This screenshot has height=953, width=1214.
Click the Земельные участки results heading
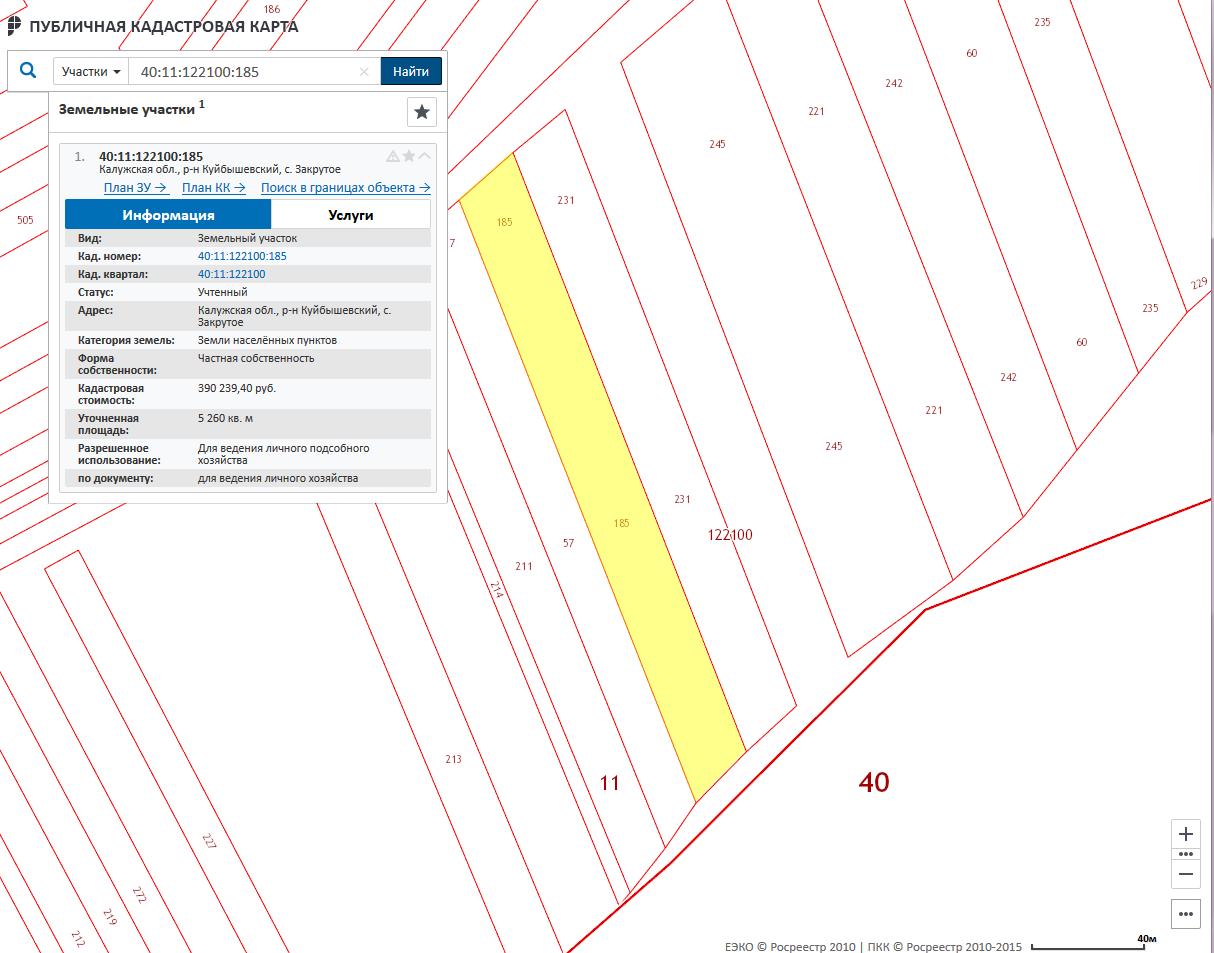click(x=127, y=109)
